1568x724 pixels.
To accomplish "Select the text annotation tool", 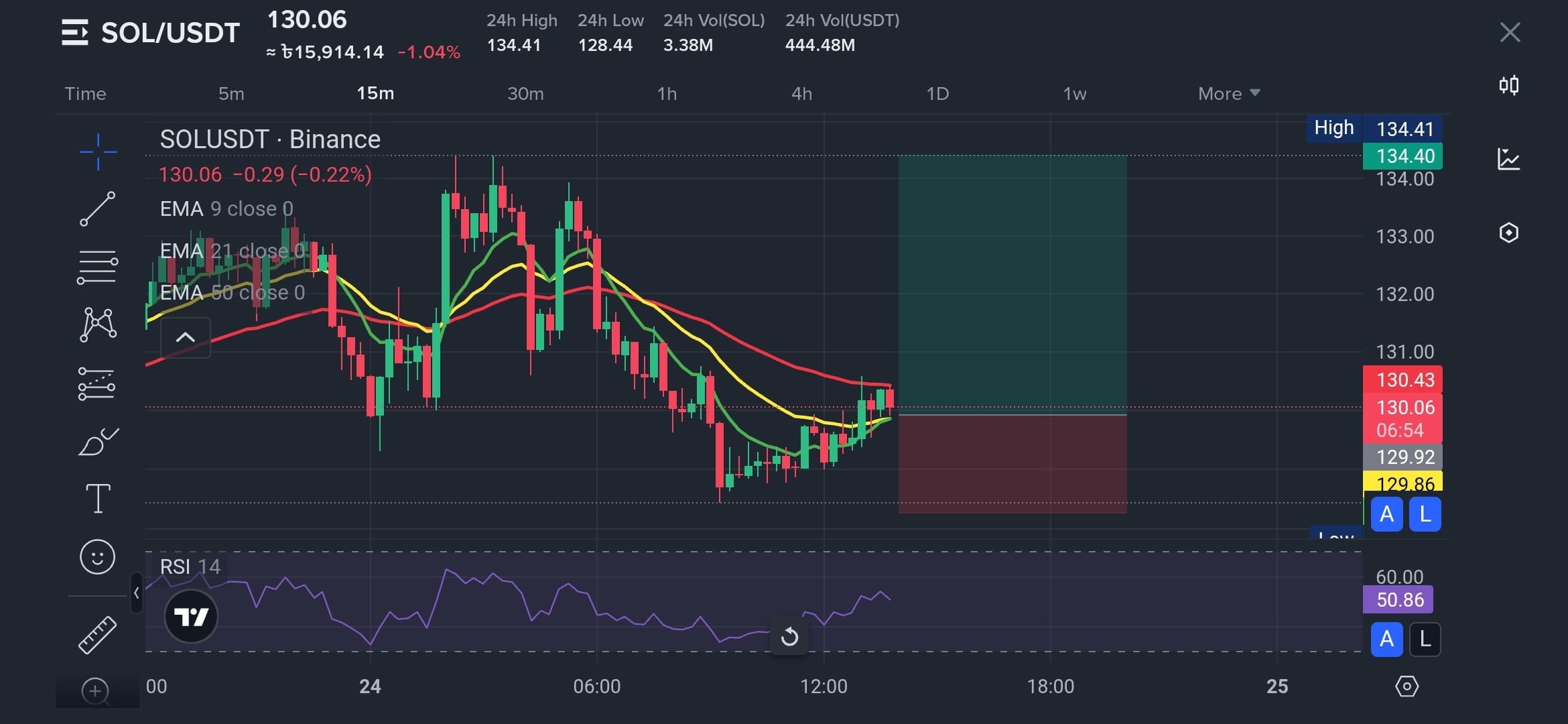I will [98, 499].
